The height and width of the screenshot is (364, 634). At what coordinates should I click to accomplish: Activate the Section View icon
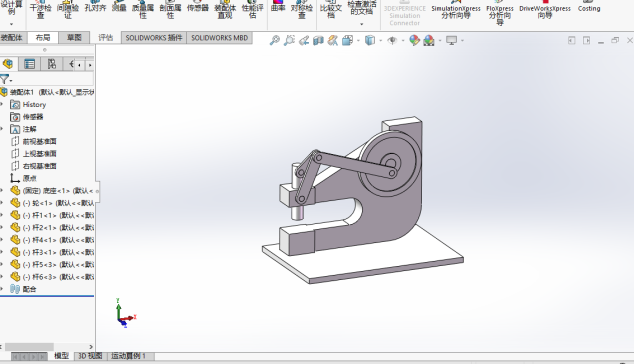pos(318,40)
